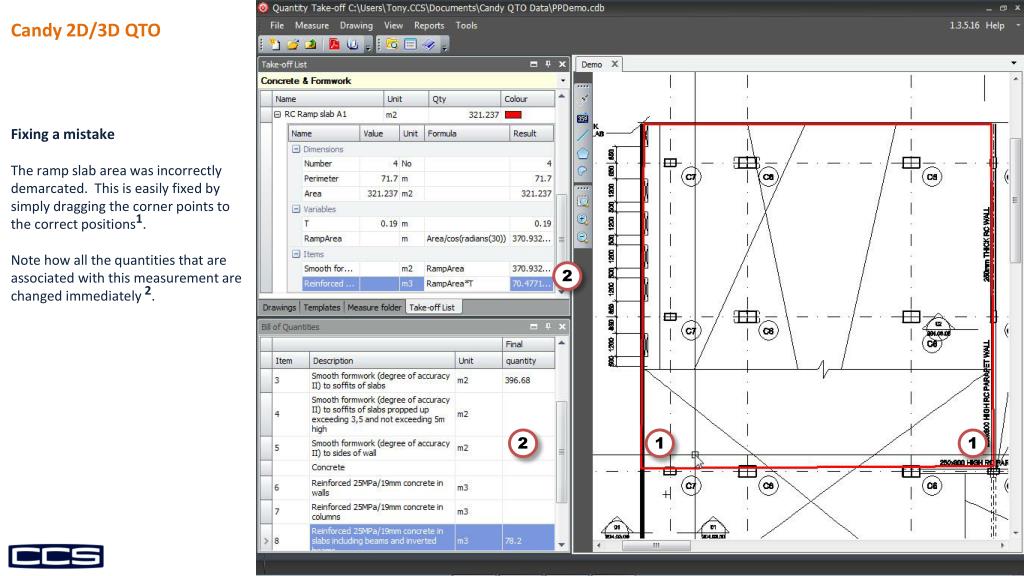The image size is (1024, 576).
Task: Switch to the Templates tab
Action: point(322,307)
